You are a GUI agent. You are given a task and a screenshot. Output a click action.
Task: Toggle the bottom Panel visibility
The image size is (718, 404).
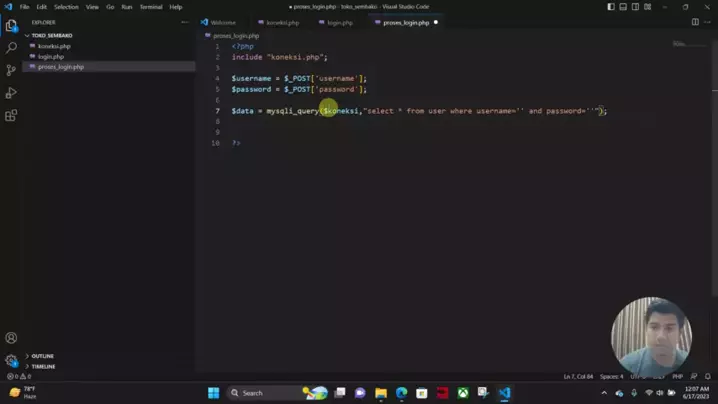(x=623, y=7)
